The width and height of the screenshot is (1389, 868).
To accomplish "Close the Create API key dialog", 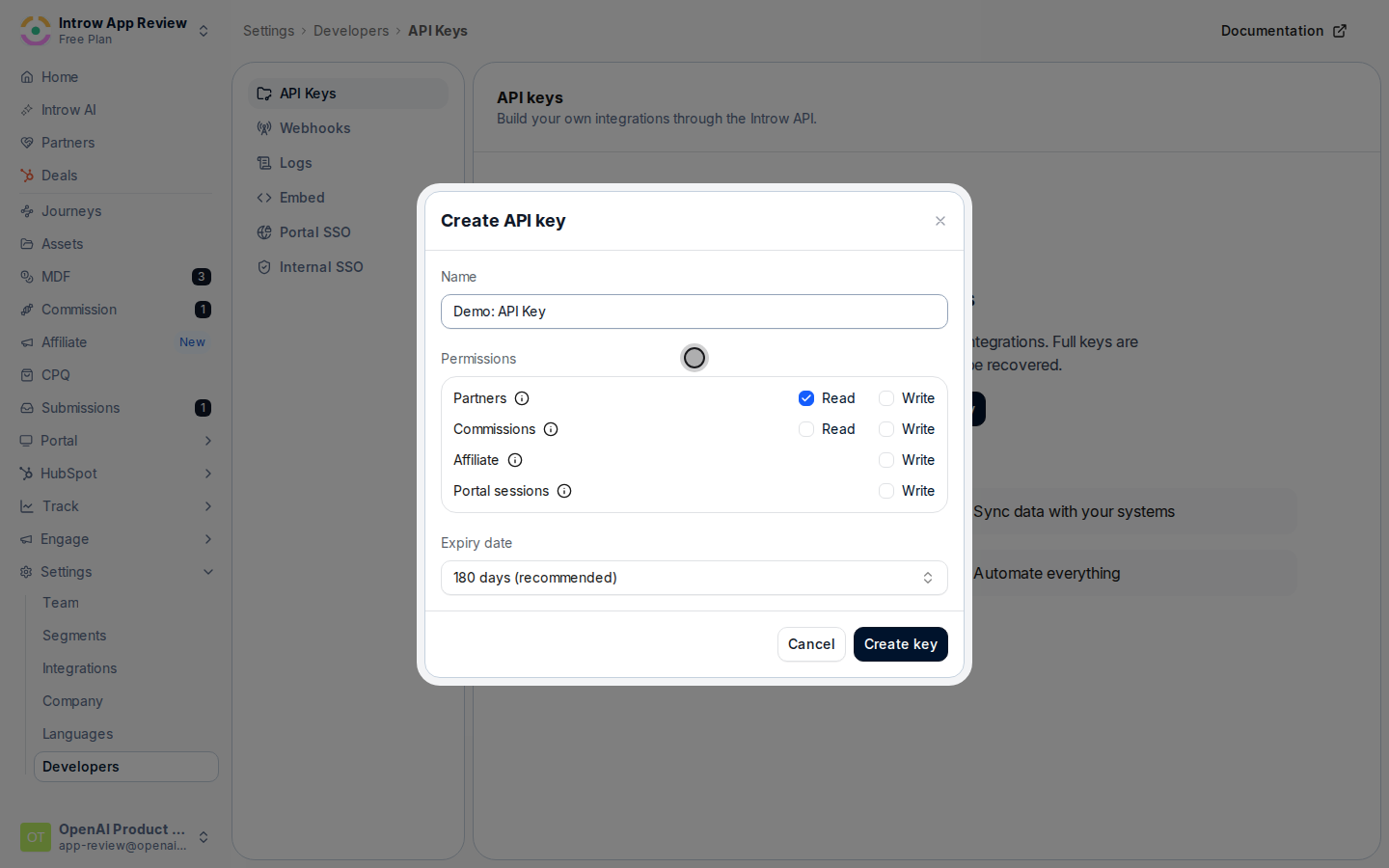I will coord(940,221).
